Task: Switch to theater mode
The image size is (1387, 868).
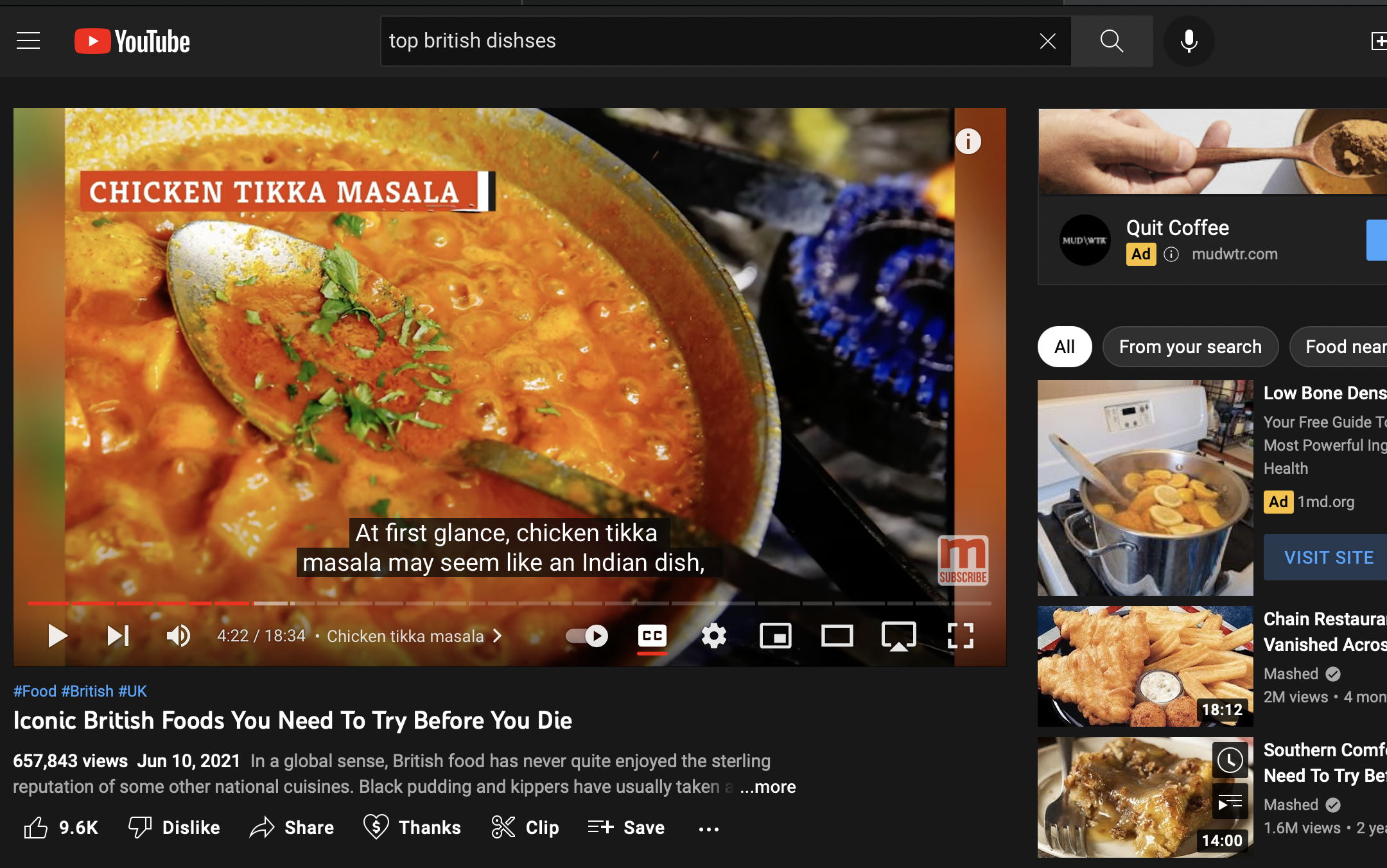Action: point(837,636)
